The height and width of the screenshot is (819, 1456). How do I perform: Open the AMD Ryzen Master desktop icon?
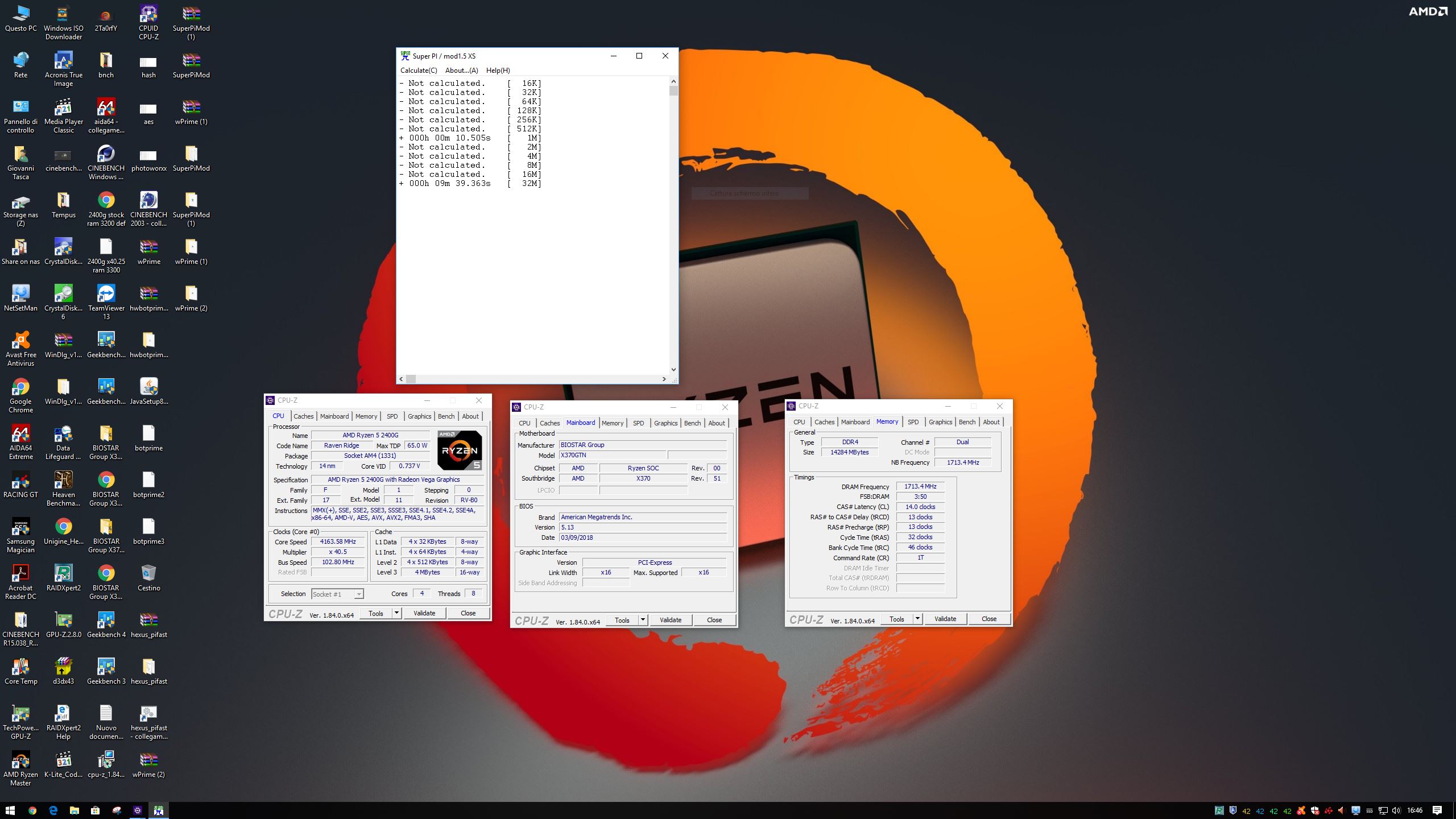point(20,768)
